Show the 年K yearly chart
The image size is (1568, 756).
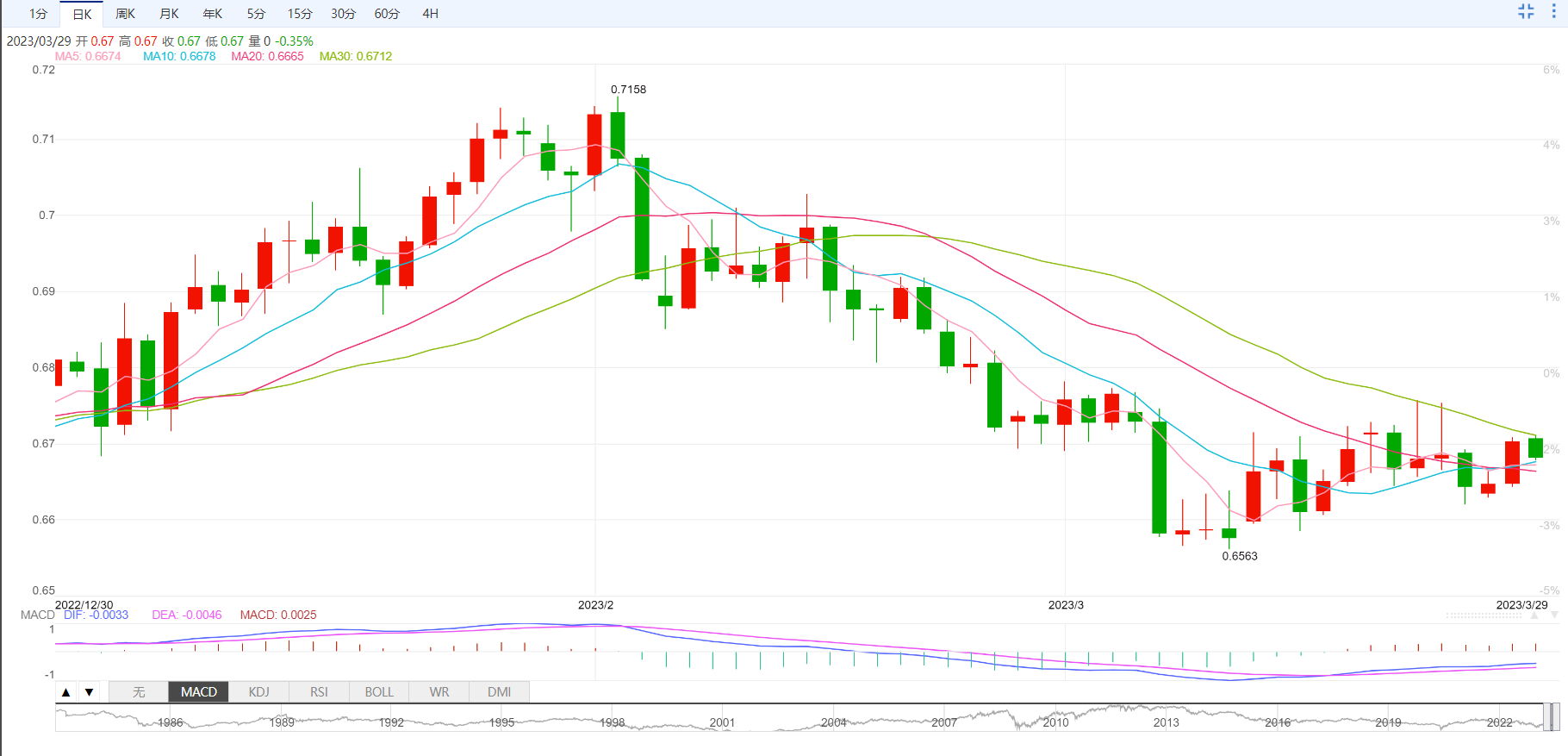pyautogui.click(x=212, y=14)
